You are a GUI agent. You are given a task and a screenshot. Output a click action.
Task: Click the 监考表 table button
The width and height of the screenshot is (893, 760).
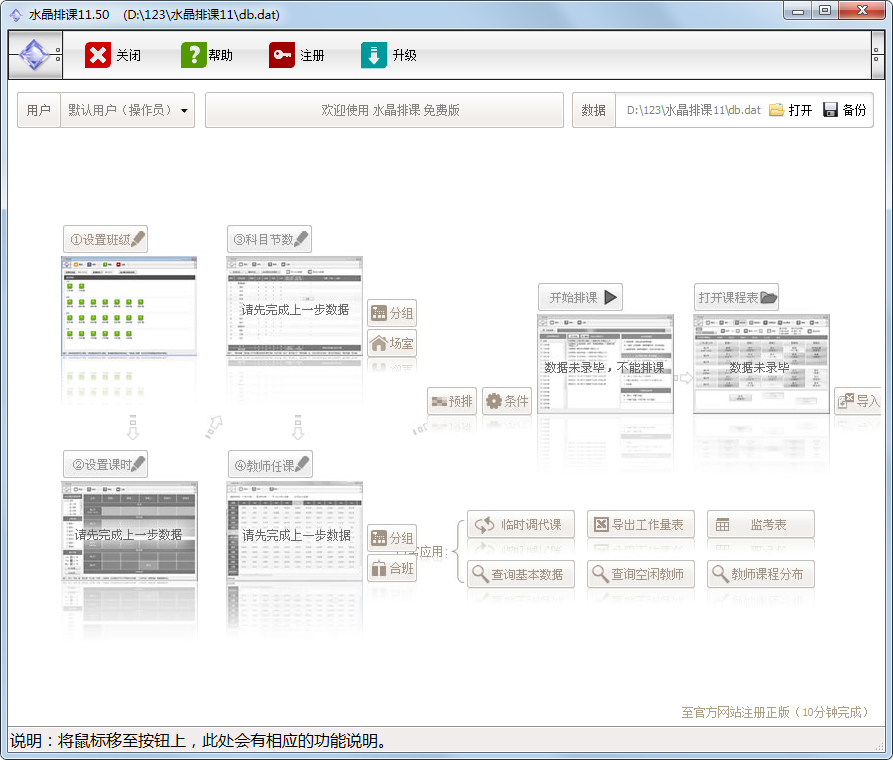761,525
